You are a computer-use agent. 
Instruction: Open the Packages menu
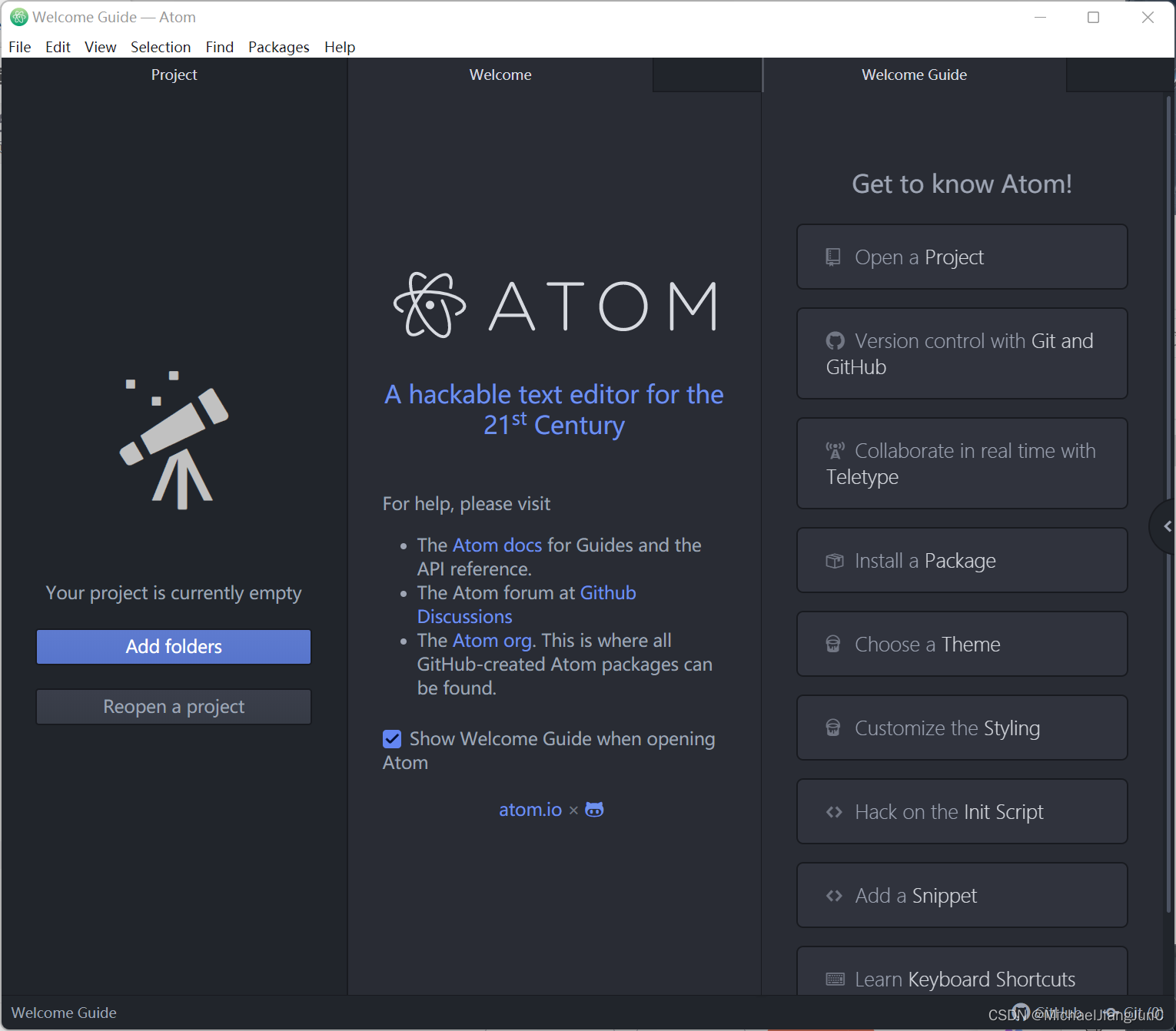click(x=279, y=47)
